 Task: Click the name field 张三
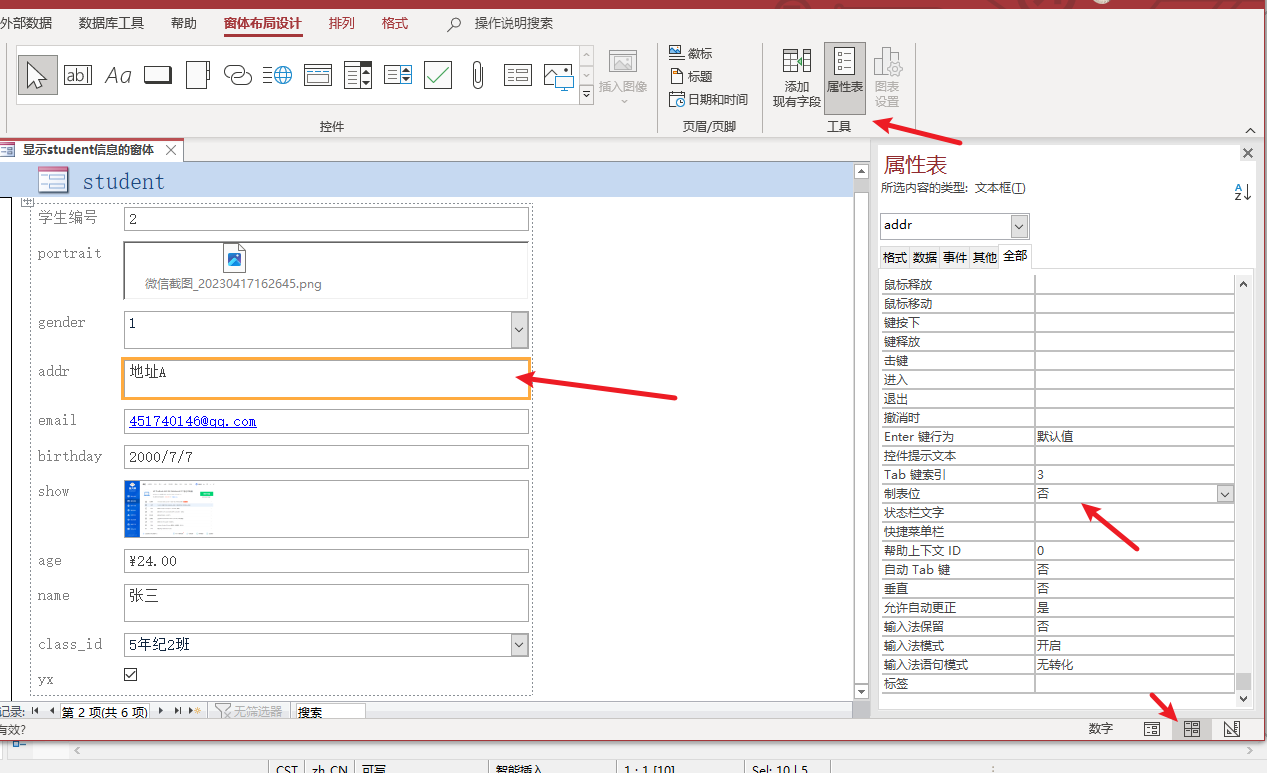326,602
